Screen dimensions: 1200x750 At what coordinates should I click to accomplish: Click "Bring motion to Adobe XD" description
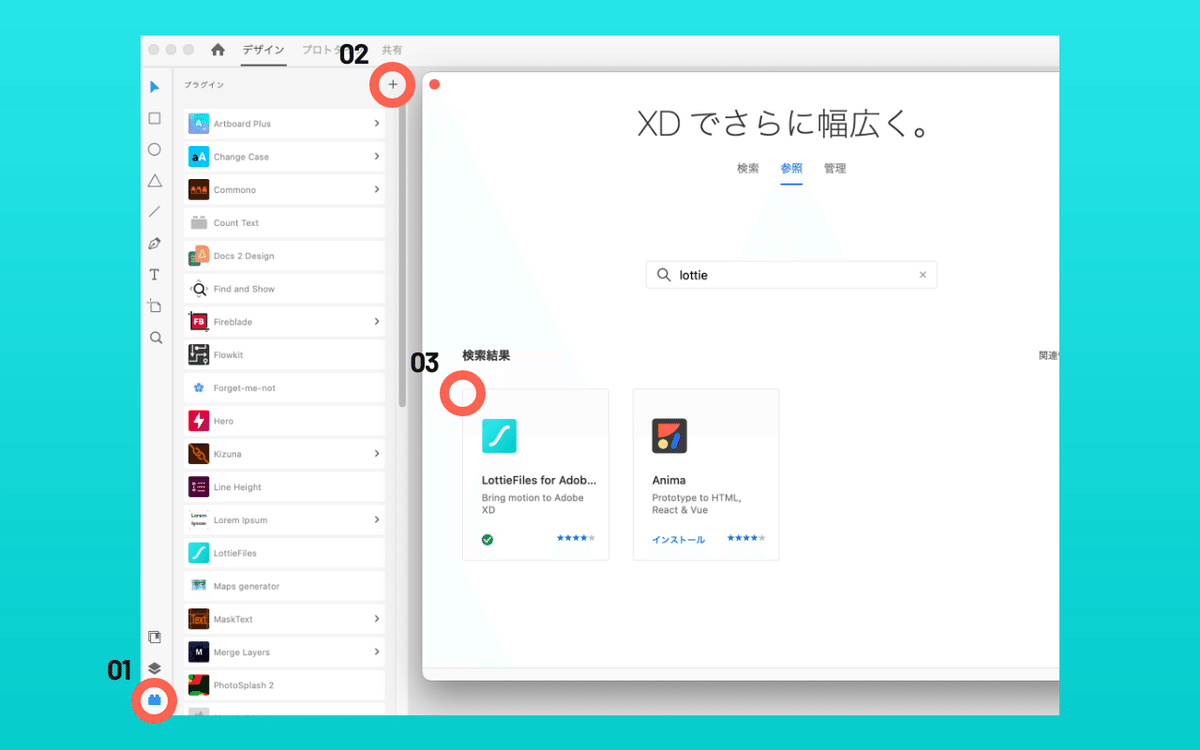pyautogui.click(x=533, y=504)
